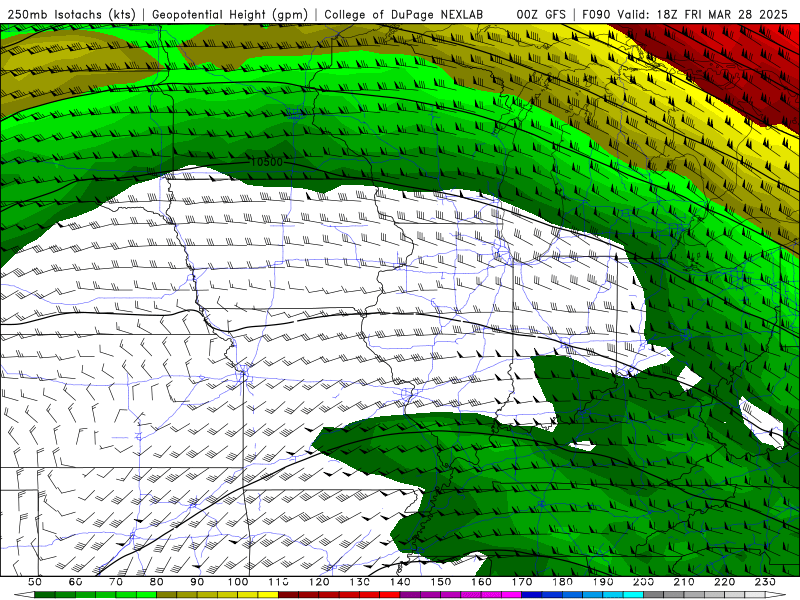Click the '60' value on the legend
Image resolution: width=800 pixels, height=600 pixels.
click(76, 582)
